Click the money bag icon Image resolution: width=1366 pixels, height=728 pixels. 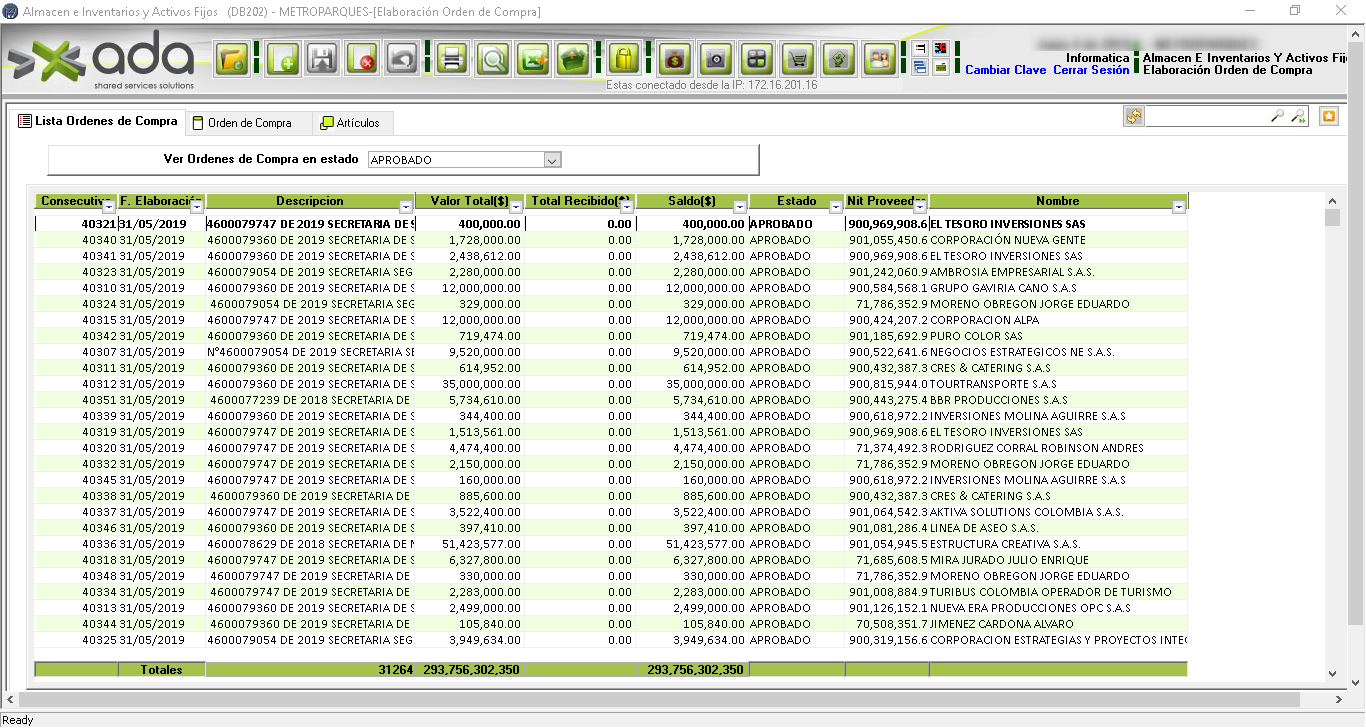point(675,60)
